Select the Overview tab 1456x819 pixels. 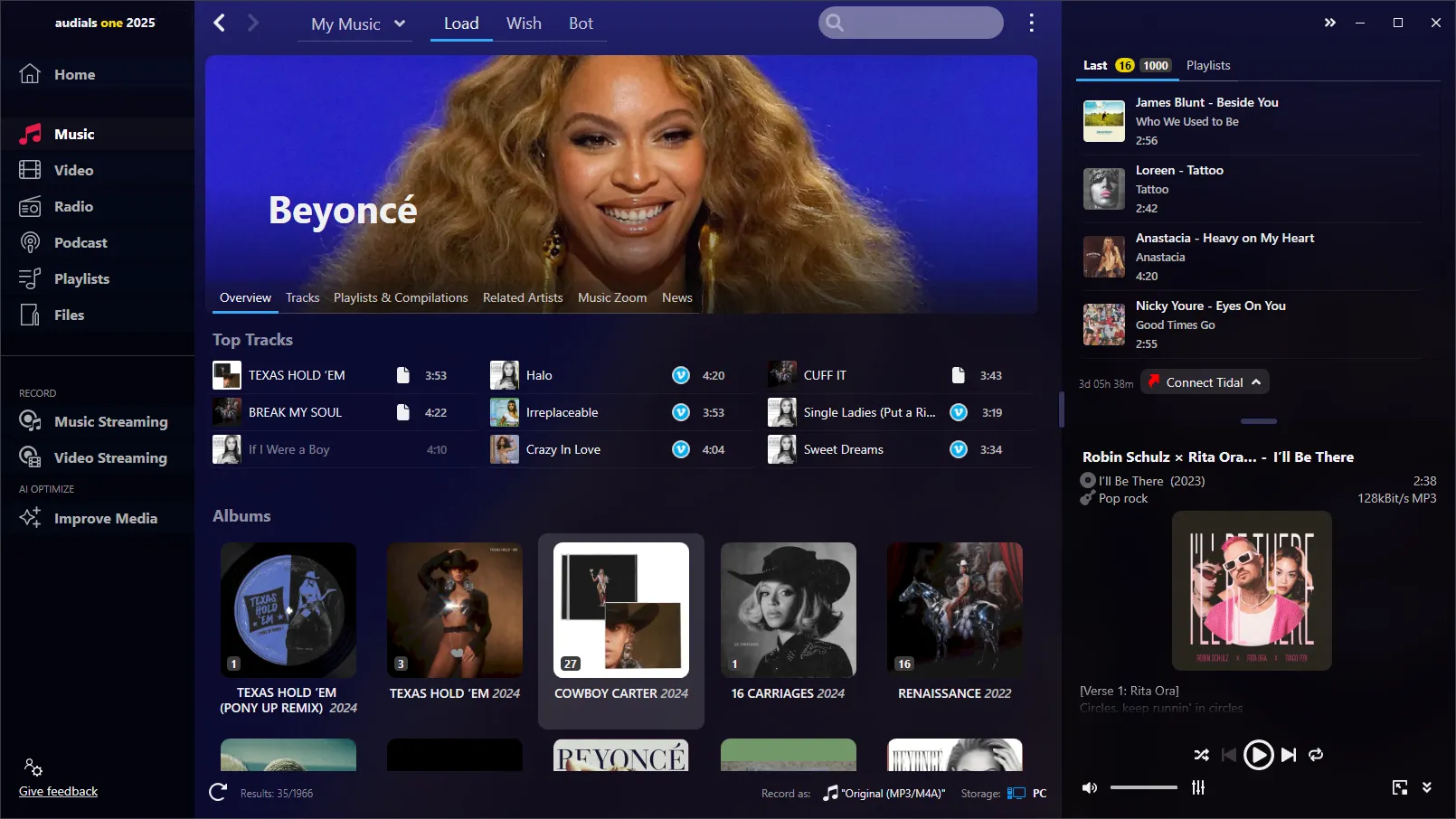pyautogui.click(x=245, y=297)
